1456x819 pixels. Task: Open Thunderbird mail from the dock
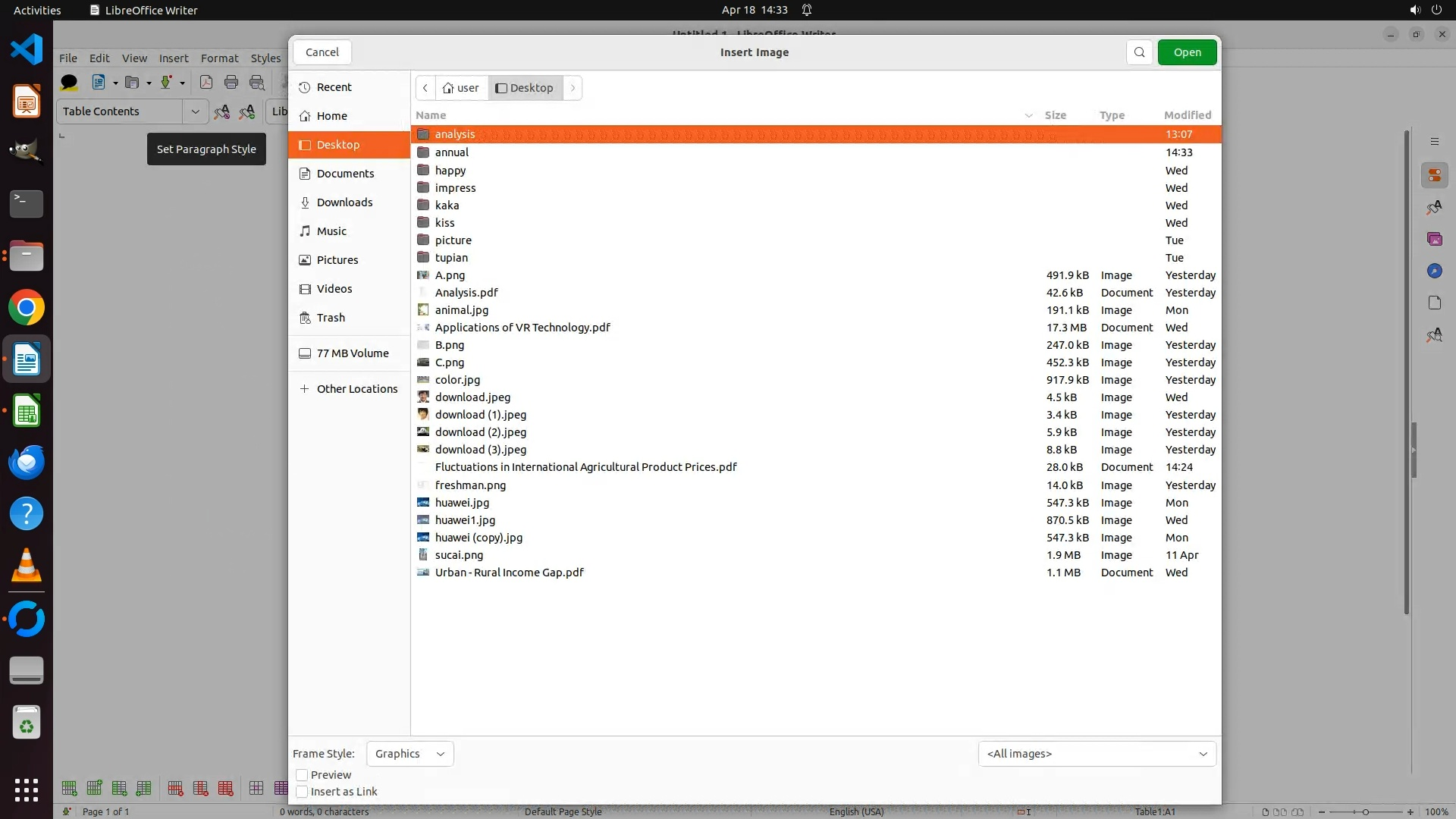click(27, 463)
